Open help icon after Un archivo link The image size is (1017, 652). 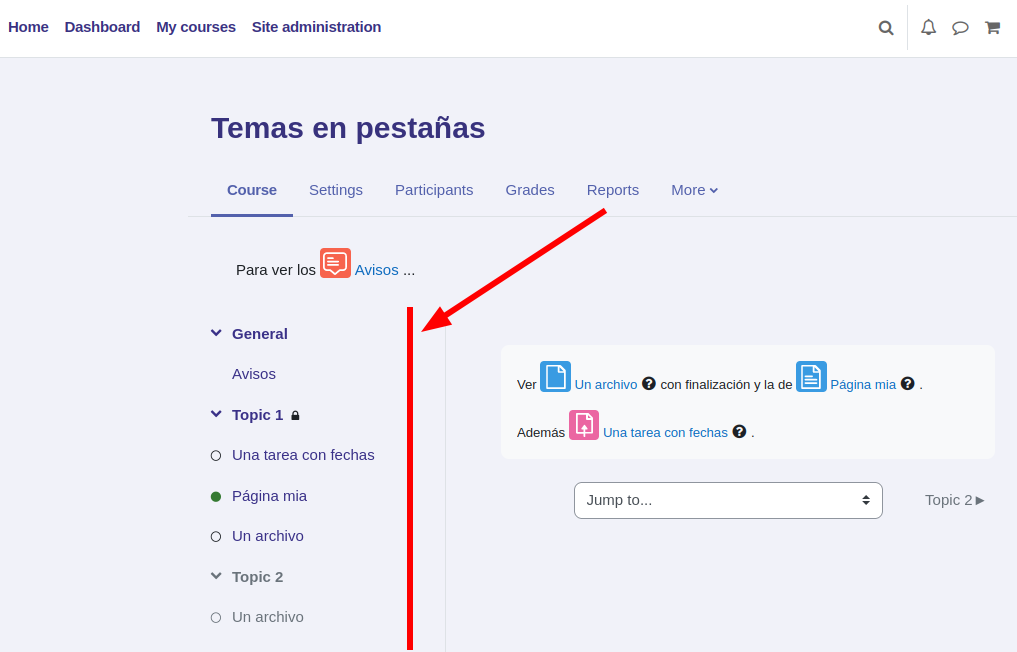(649, 383)
